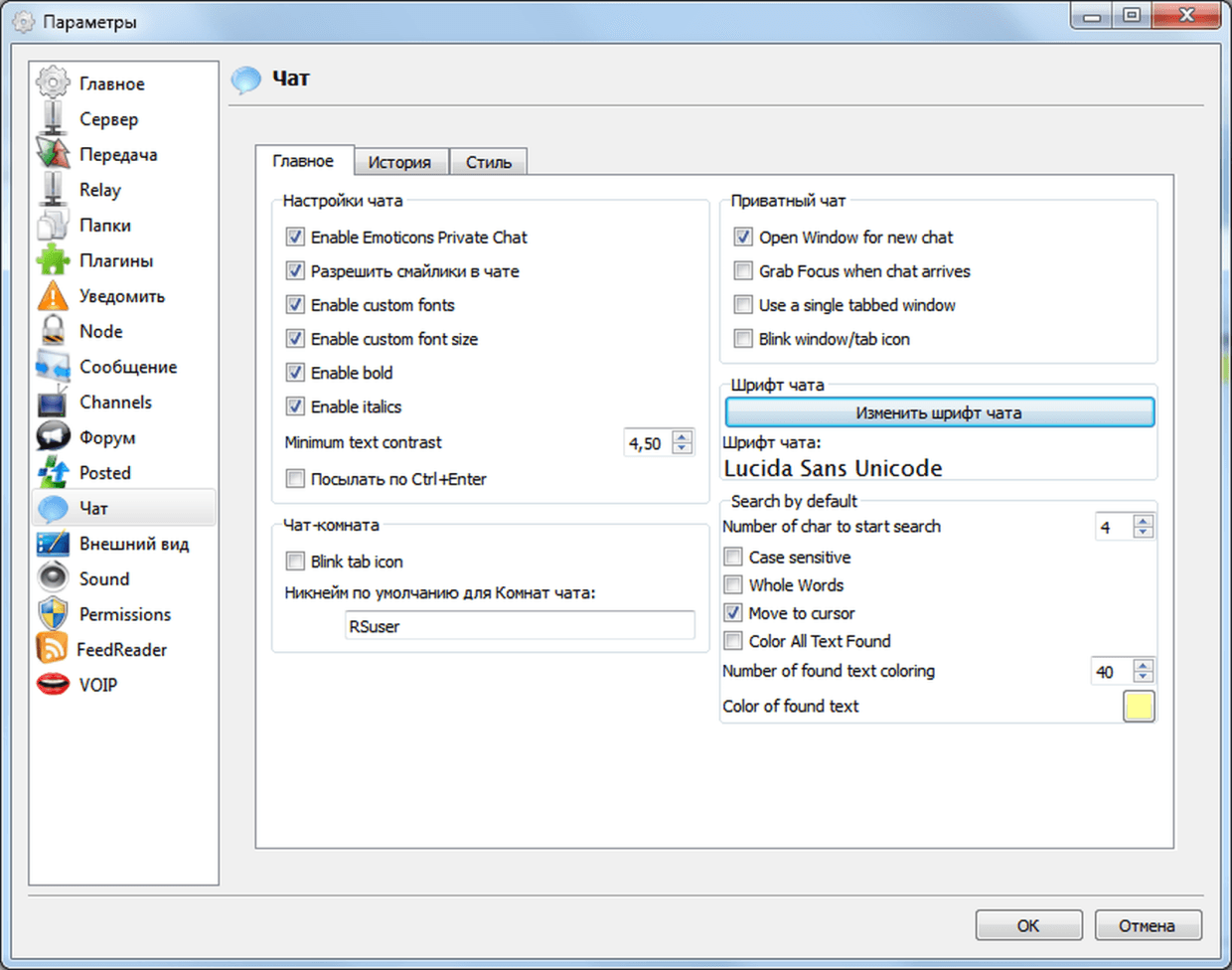
Task: Open the Сервер settings icon in sidebar
Action: pyautogui.click(x=53, y=119)
